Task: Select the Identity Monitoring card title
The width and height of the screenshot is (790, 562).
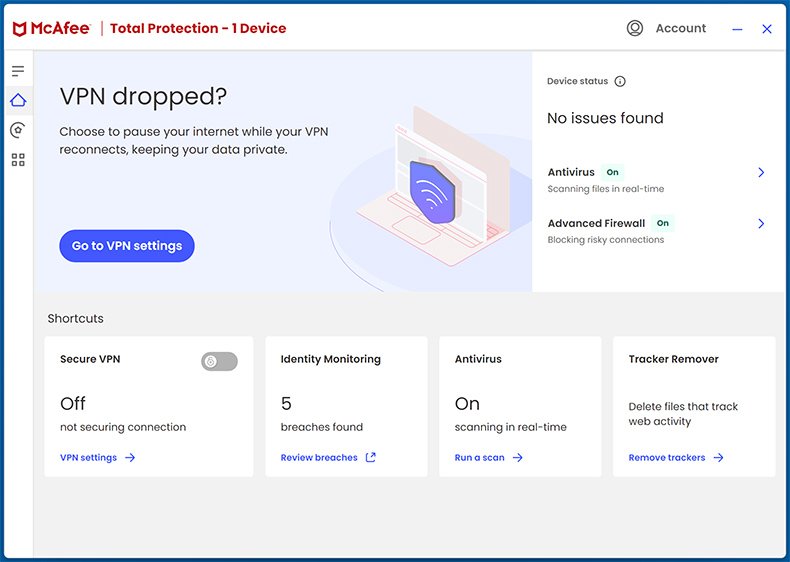Action: click(x=331, y=359)
